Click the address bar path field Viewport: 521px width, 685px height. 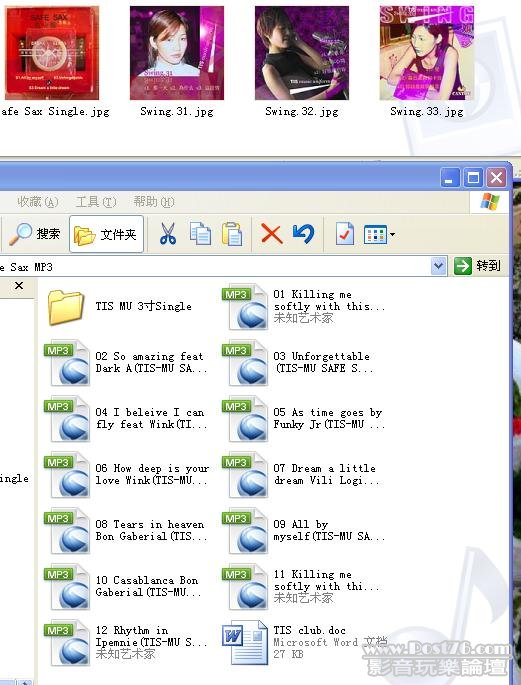click(214, 266)
